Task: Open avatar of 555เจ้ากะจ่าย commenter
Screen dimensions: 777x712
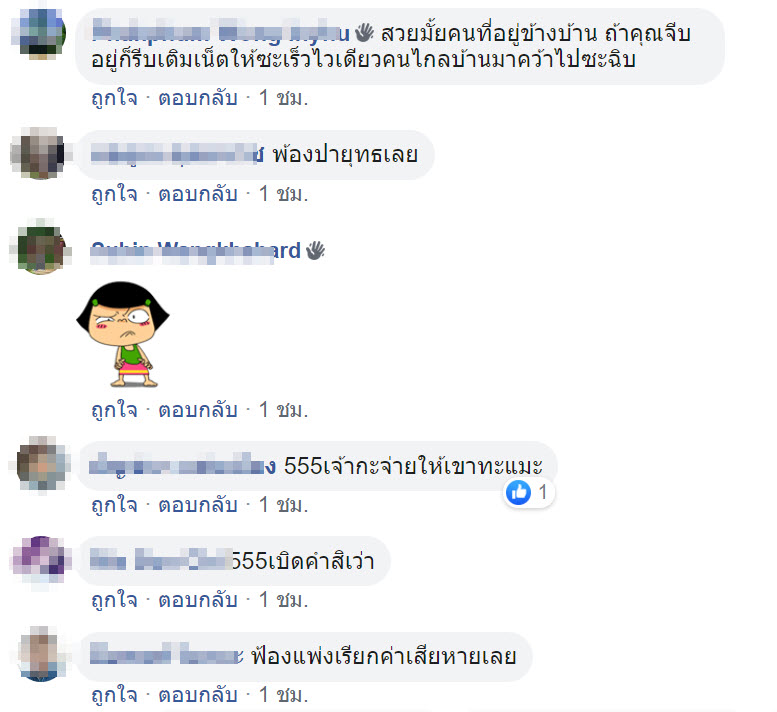Action: (41, 464)
